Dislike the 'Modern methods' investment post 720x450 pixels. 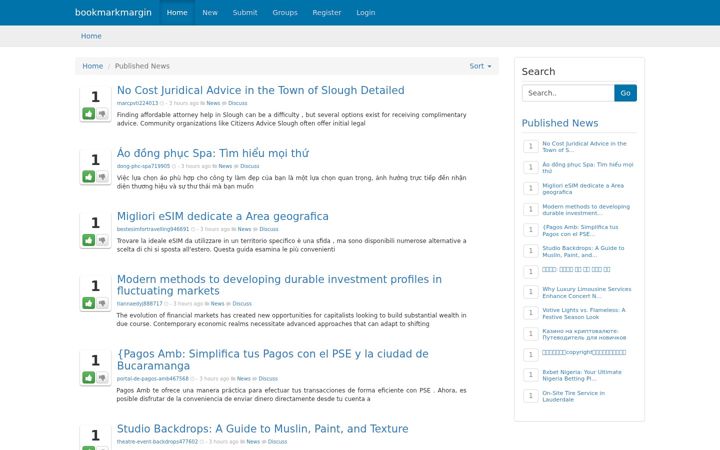[102, 303]
